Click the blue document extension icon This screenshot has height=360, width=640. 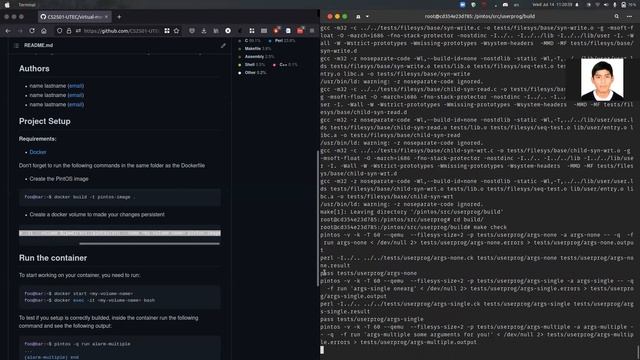[x=288, y=31]
